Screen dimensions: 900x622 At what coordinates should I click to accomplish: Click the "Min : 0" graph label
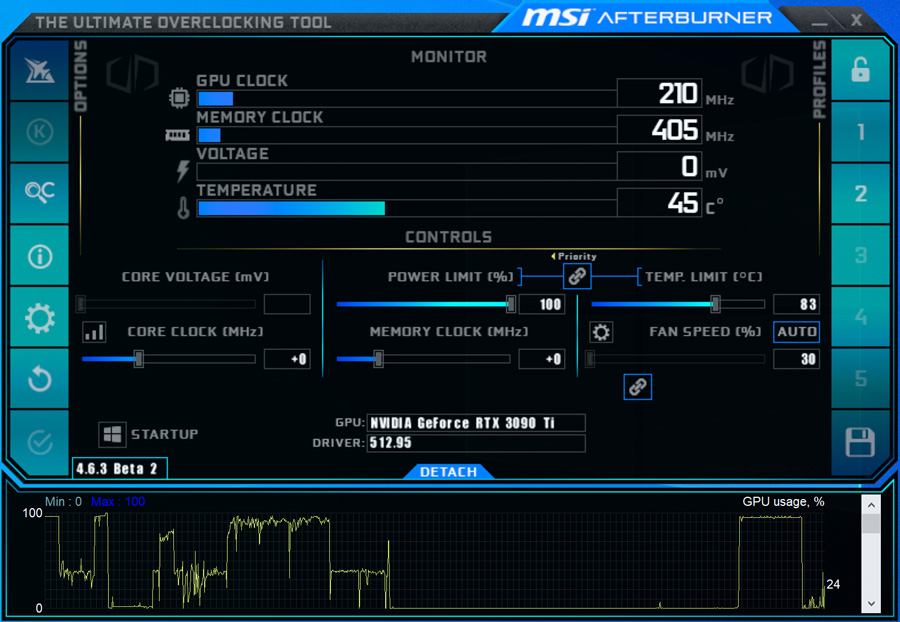coord(63,502)
